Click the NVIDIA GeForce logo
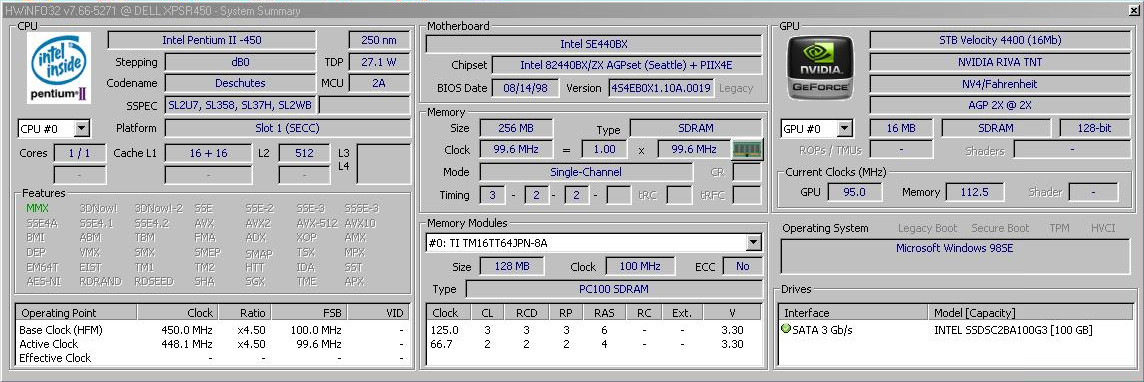 pos(819,68)
